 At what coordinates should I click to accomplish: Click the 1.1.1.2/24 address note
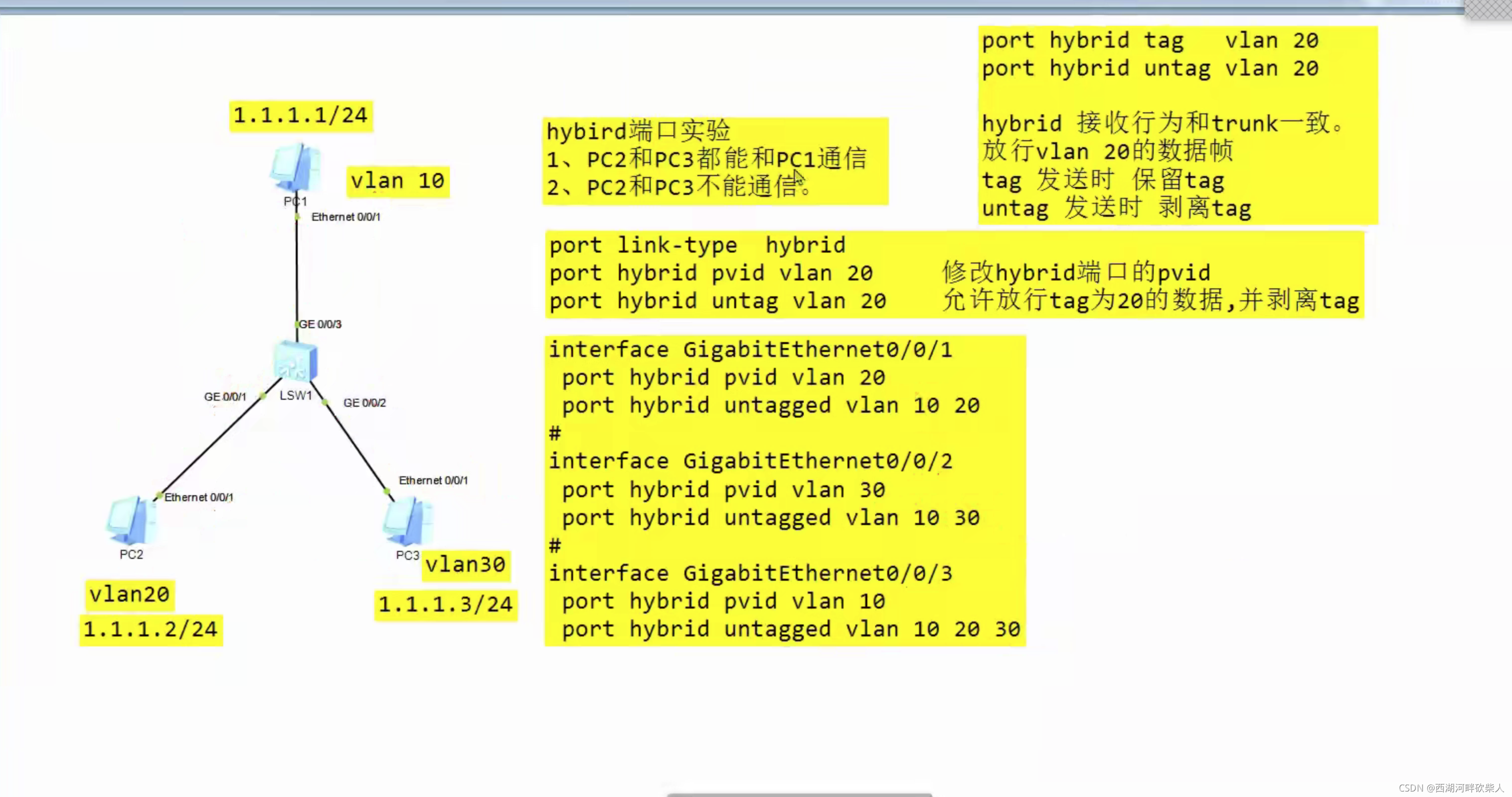[x=151, y=629]
